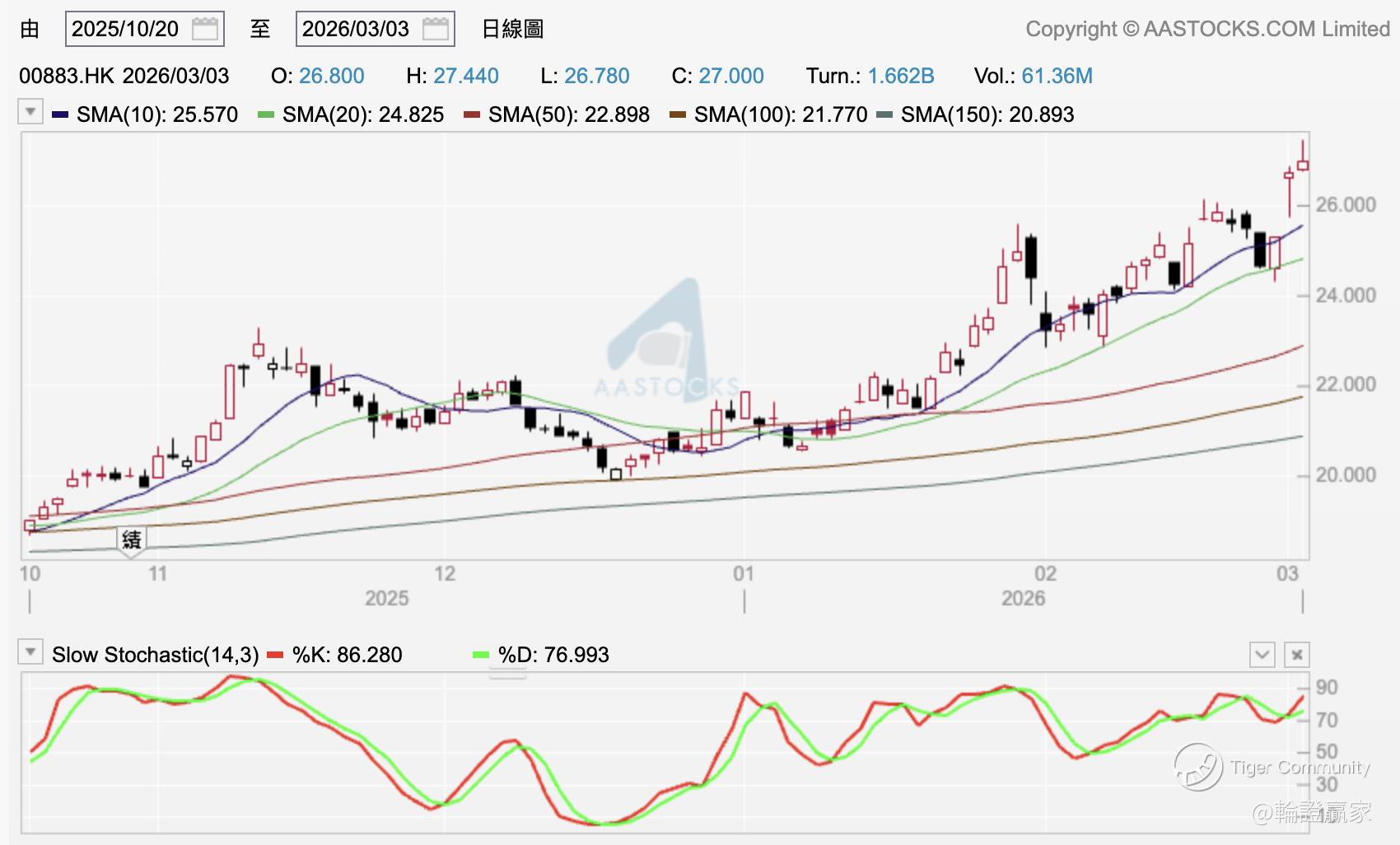Click the 20.000 price axis label
The width and height of the screenshot is (1400, 845).
point(1346,475)
